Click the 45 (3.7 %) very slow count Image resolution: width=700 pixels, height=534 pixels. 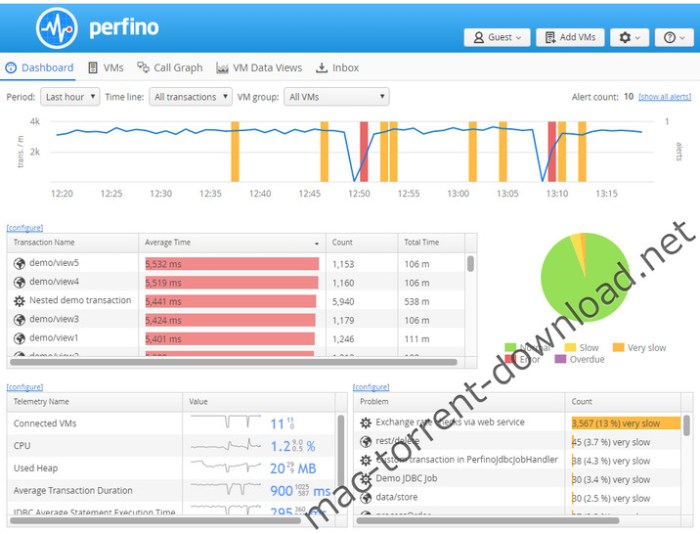coord(611,442)
